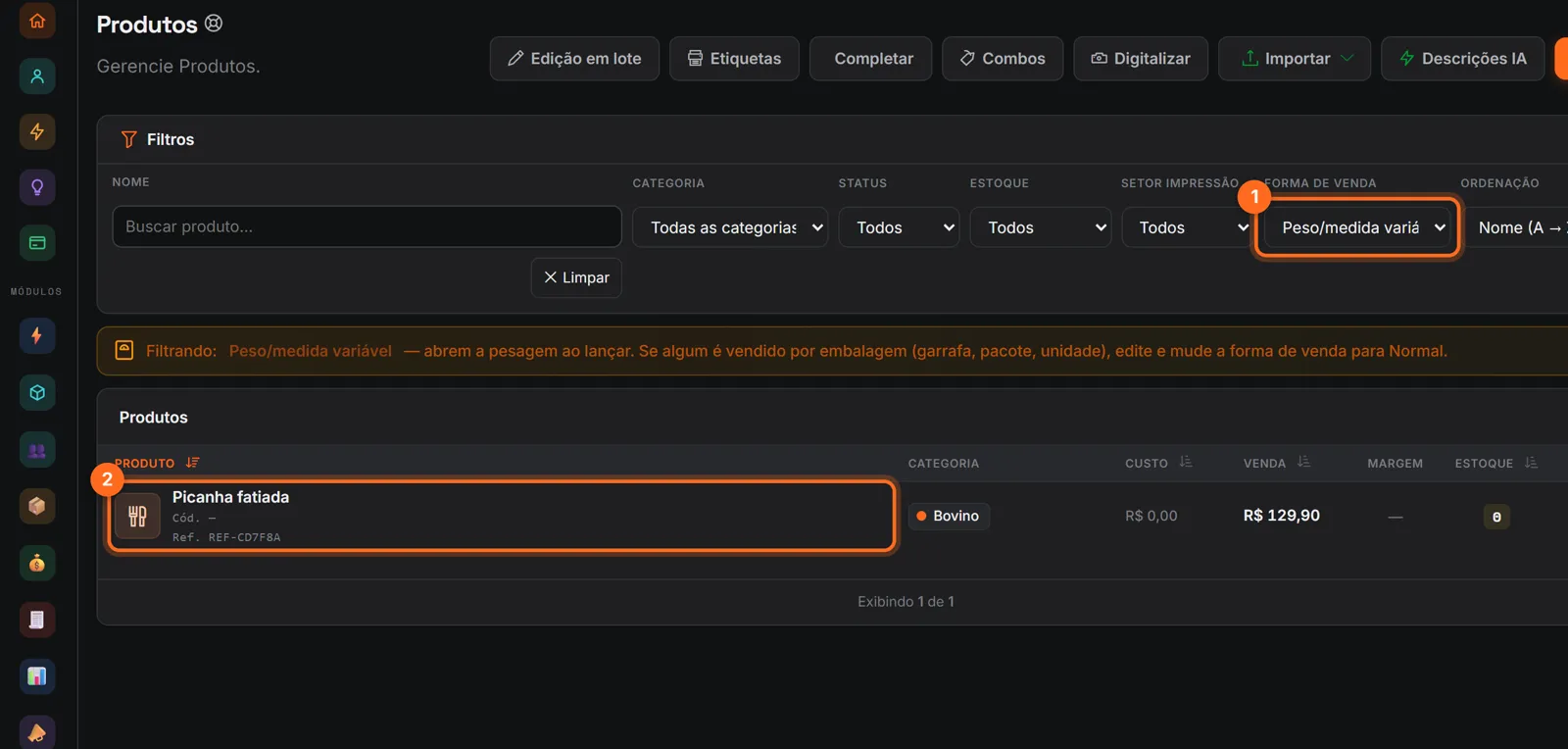Open the user profile icon in sidebar
Screen dimensions: 1568x749
[x=37, y=75]
